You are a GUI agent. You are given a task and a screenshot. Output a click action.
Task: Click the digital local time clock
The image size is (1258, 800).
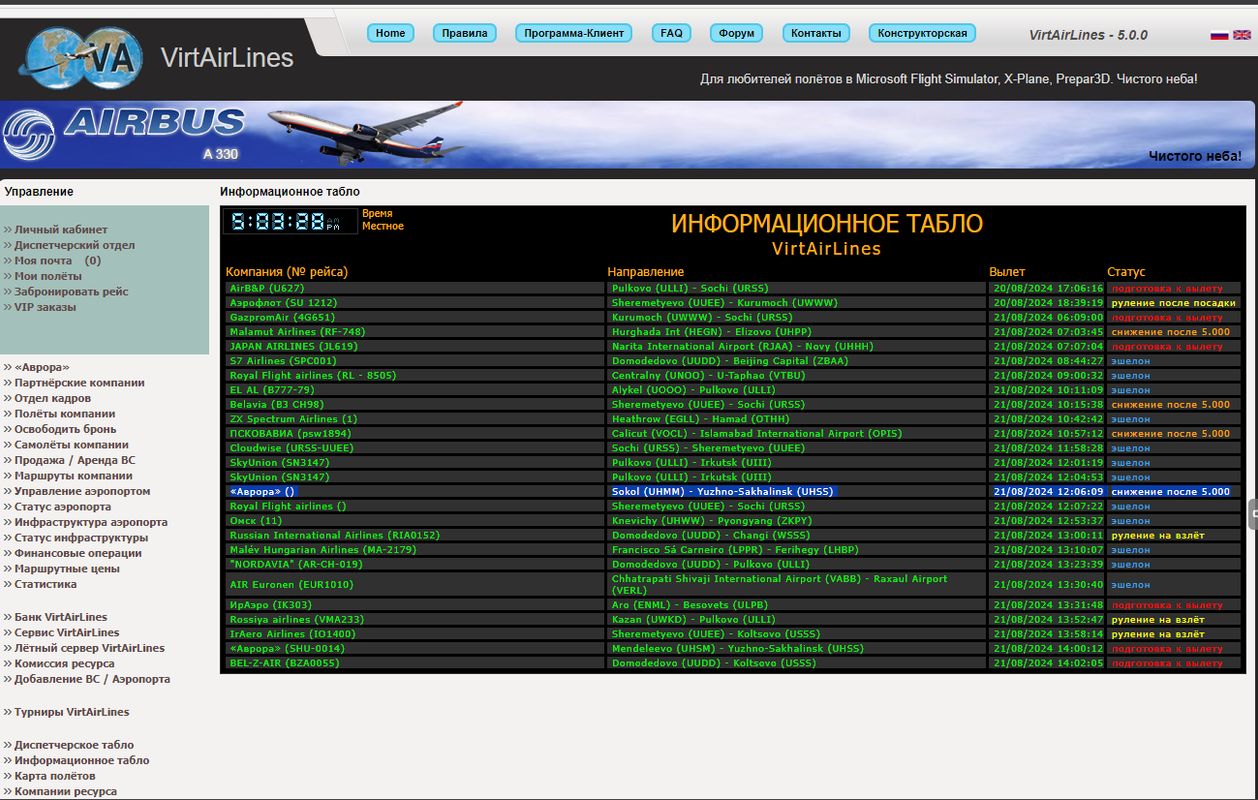pos(290,222)
